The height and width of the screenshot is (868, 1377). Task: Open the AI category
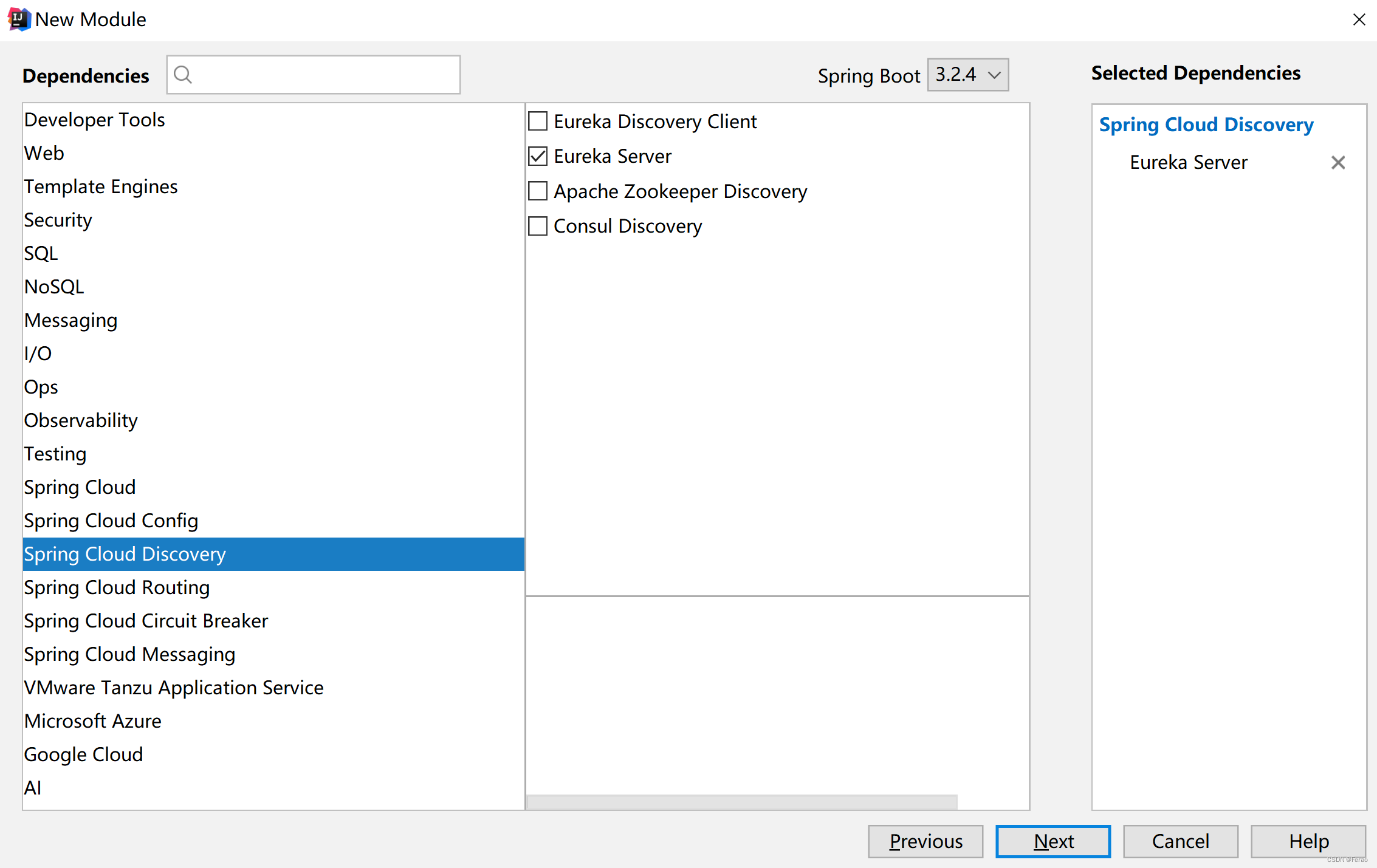coord(273,788)
